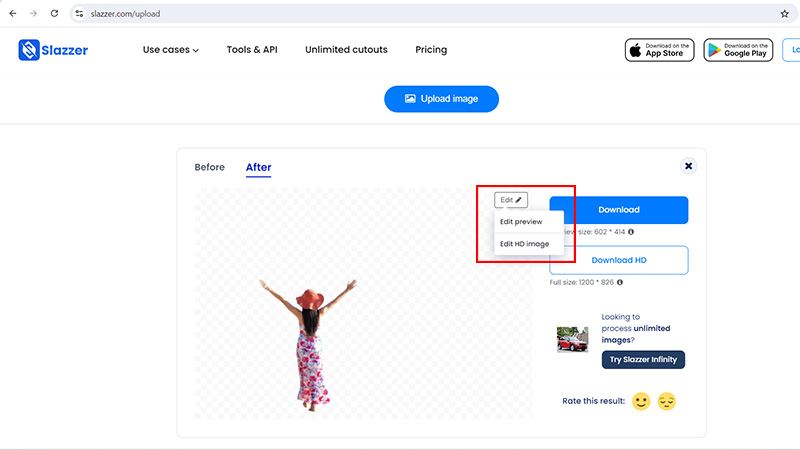Toggle the Edit pencil dropdown
The height and width of the screenshot is (450, 800).
point(511,200)
